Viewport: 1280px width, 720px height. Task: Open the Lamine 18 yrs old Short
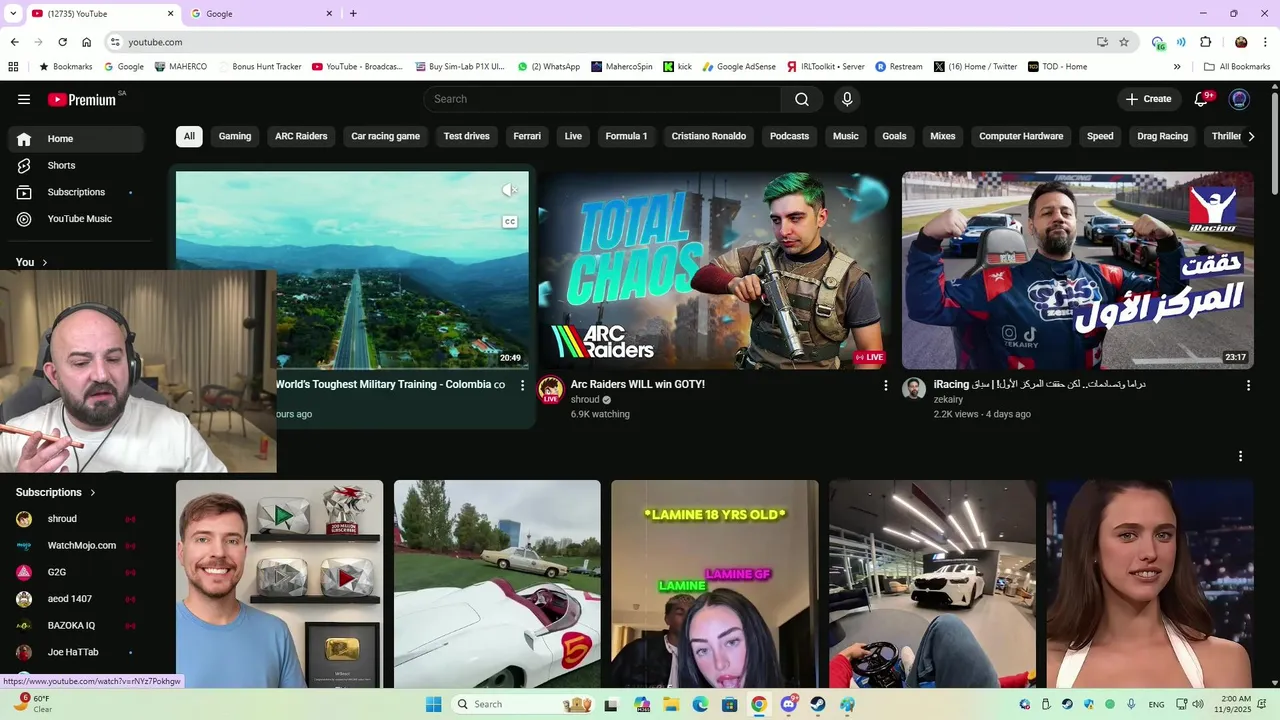[714, 583]
